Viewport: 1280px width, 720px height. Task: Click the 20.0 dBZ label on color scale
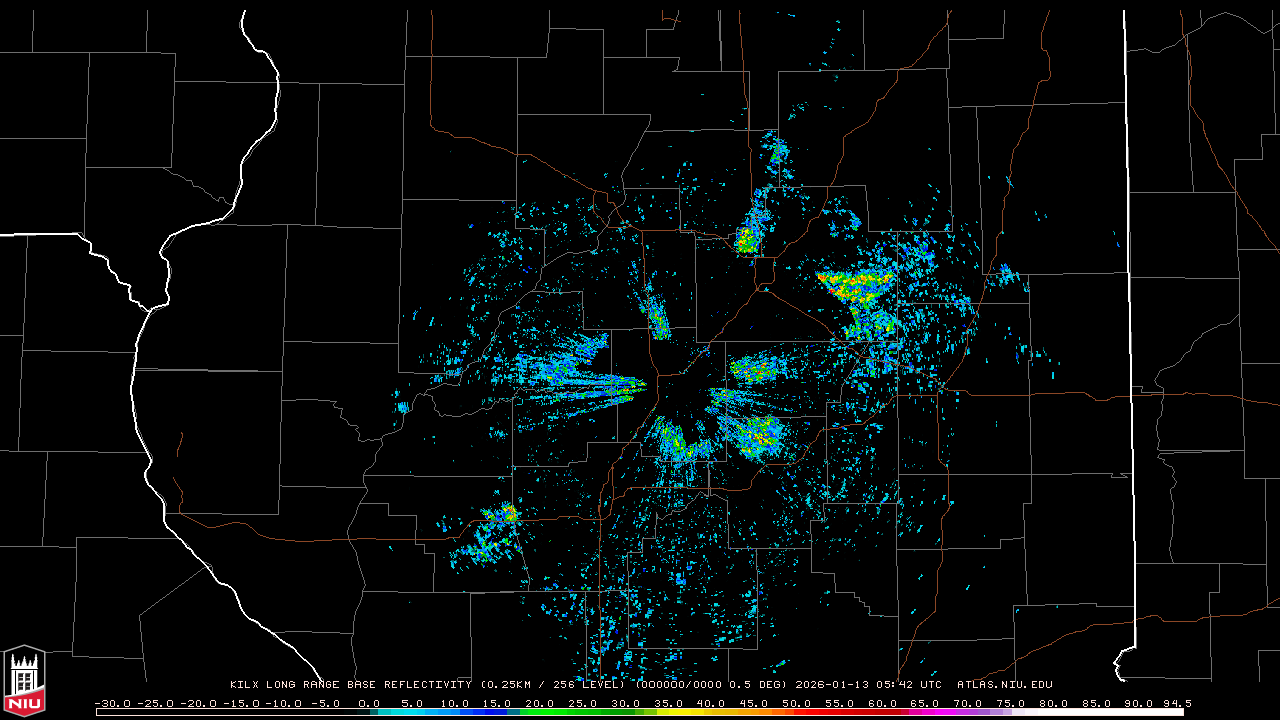click(540, 703)
